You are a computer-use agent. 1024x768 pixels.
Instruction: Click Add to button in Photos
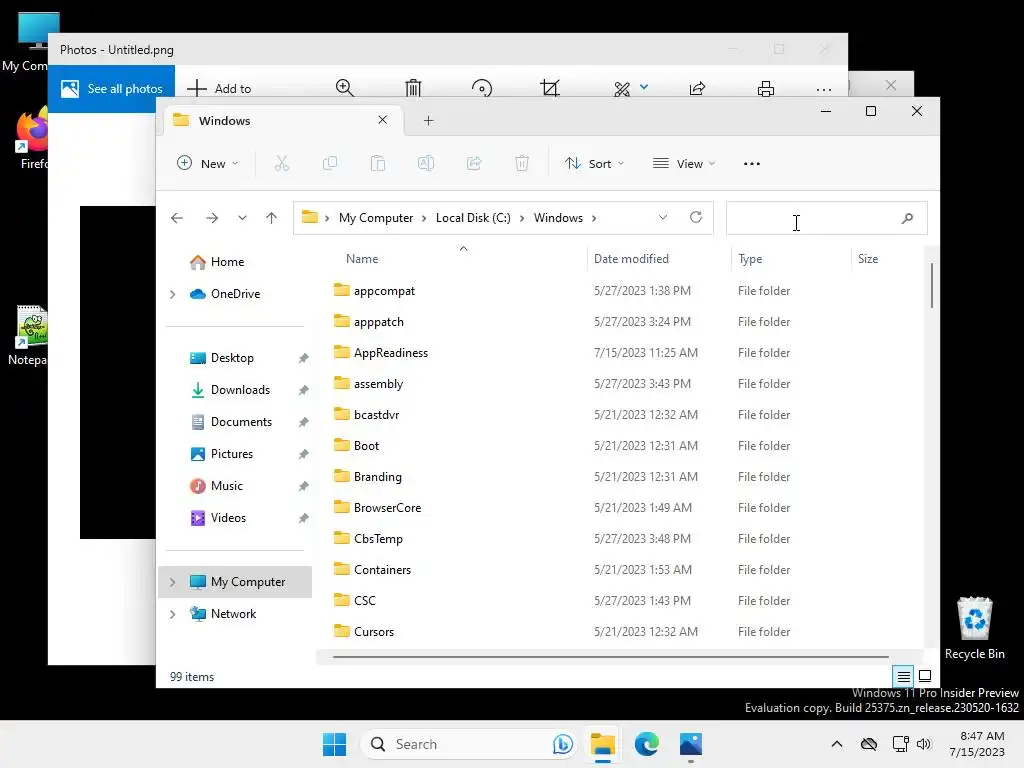point(219,88)
